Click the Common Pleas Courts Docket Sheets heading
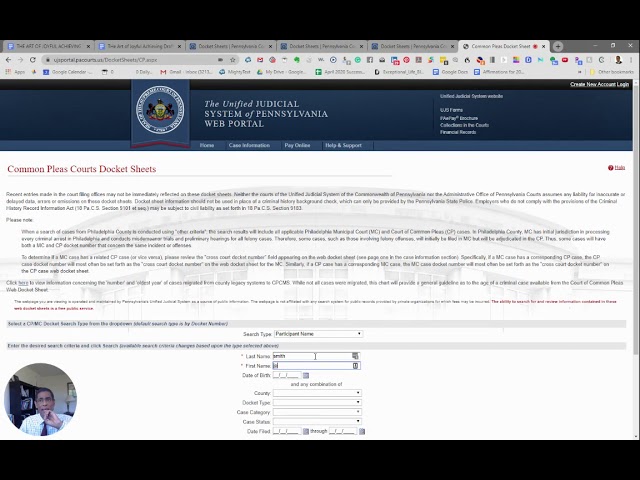The image size is (640, 480). [x=82, y=169]
